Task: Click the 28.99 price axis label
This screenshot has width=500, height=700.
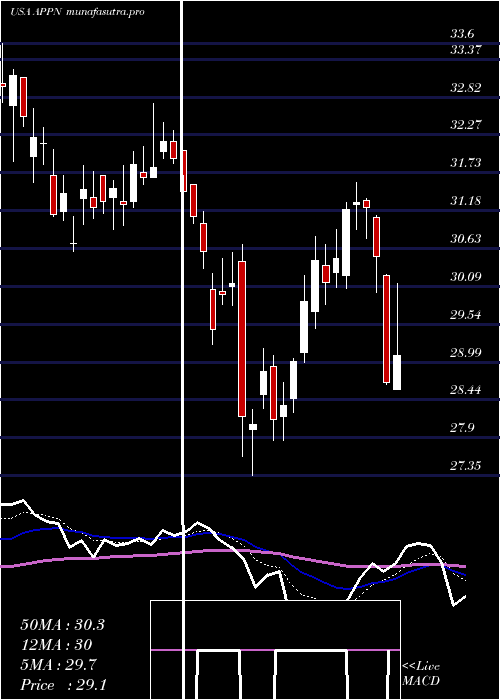Action: click(x=466, y=353)
